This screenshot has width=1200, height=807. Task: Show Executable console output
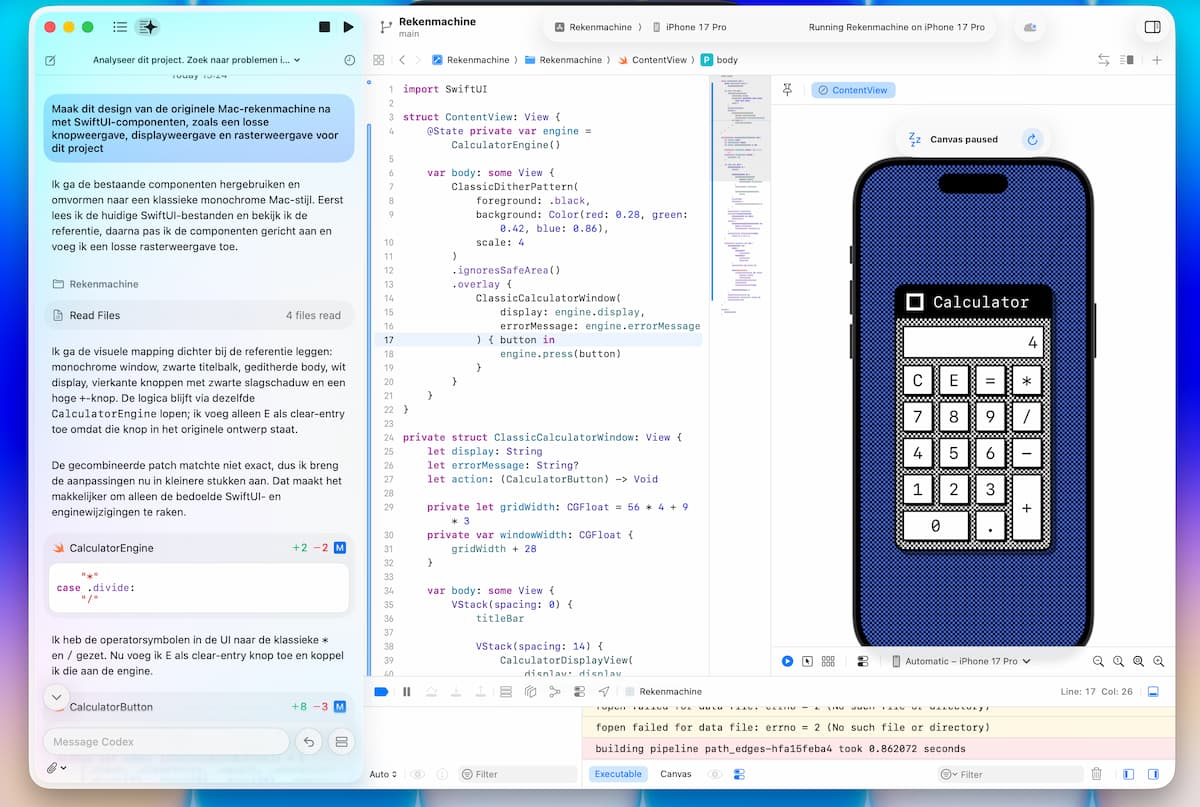pyautogui.click(x=618, y=774)
